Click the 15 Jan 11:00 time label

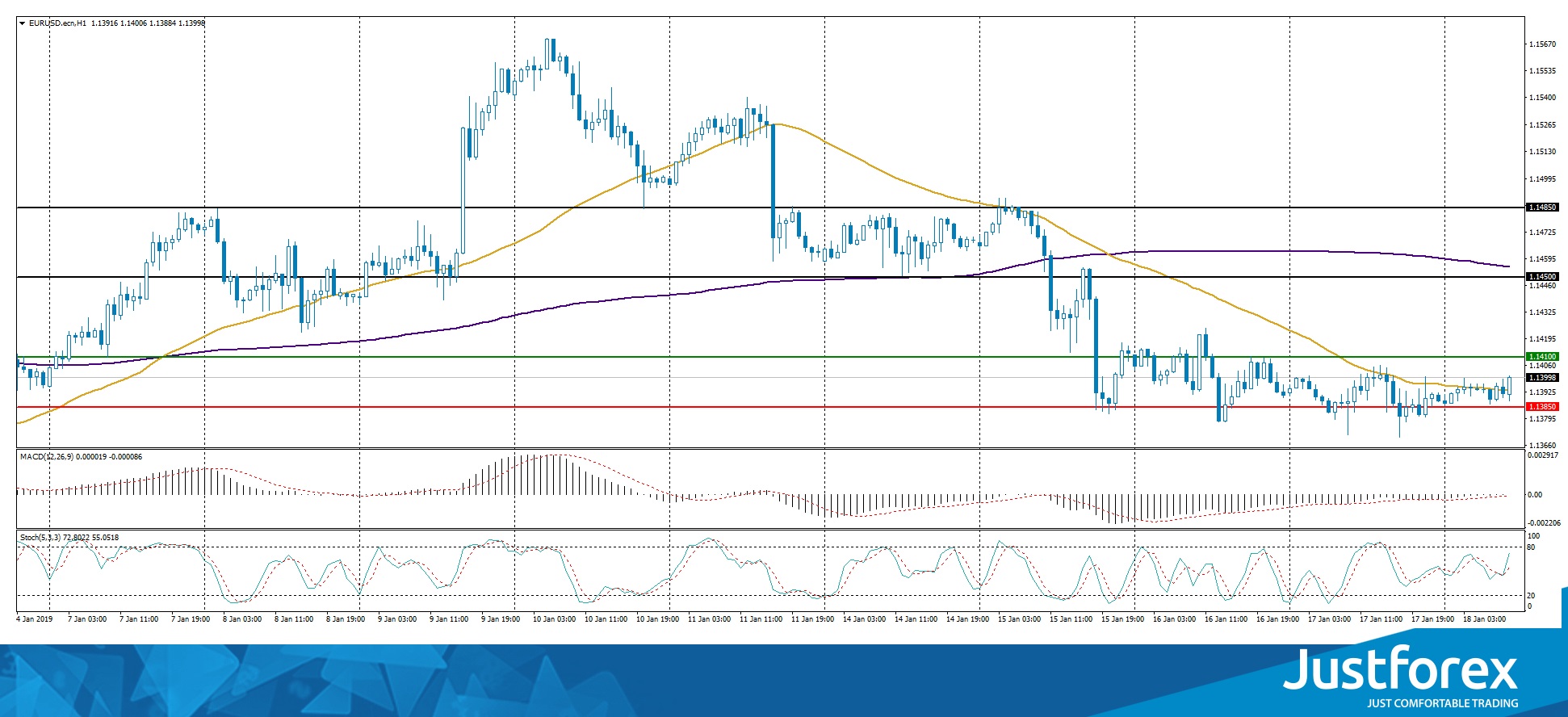click(1071, 619)
